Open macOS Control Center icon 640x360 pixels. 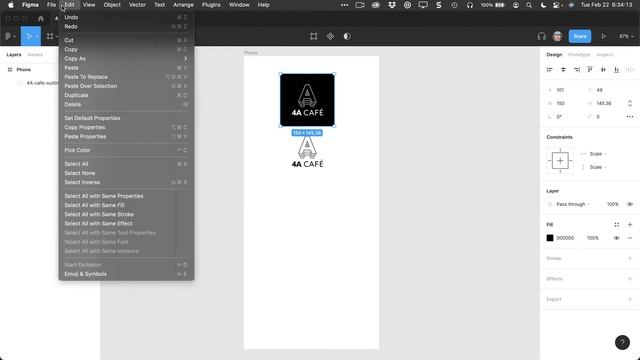(556, 5)
